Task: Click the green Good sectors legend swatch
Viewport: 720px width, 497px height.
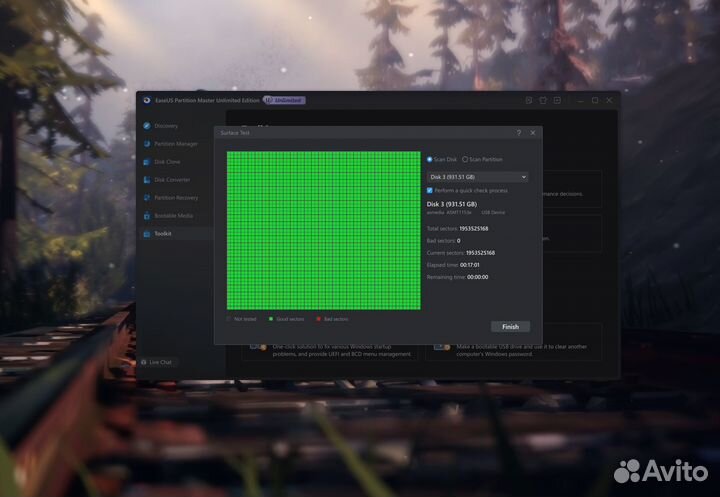Action: click(271, 319)
